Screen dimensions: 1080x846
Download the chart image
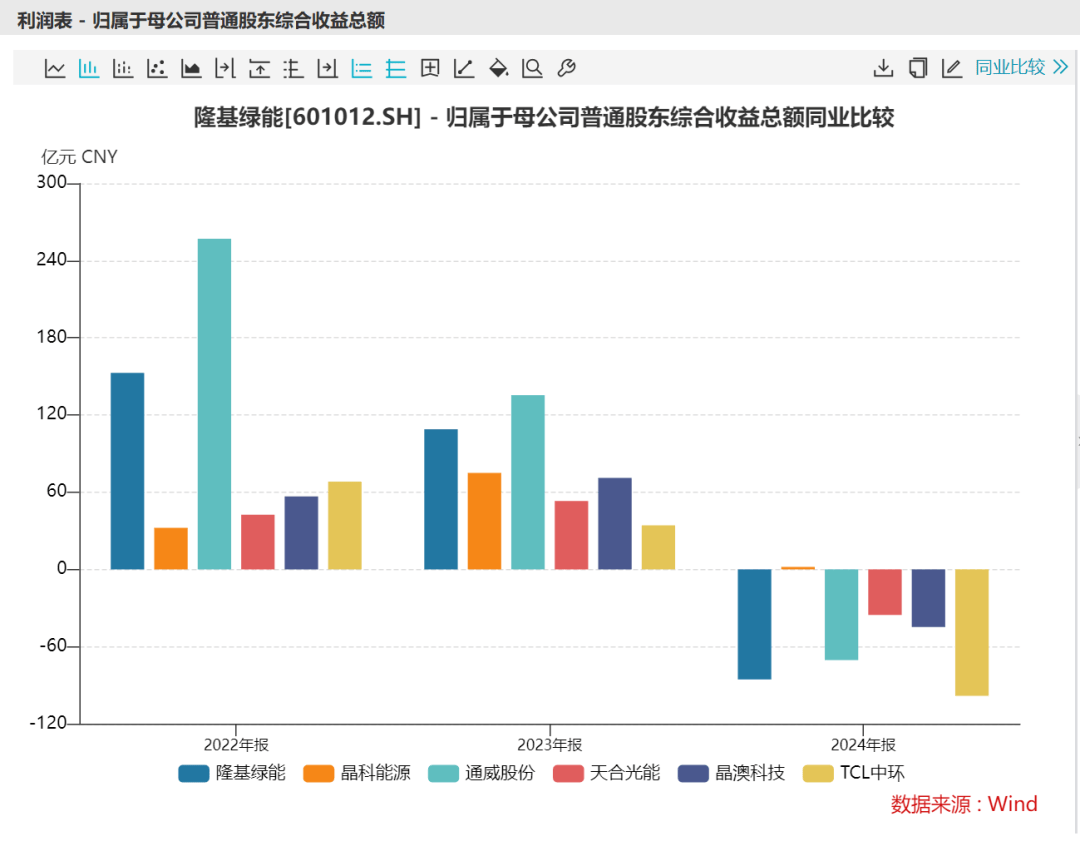click(884, 68)
